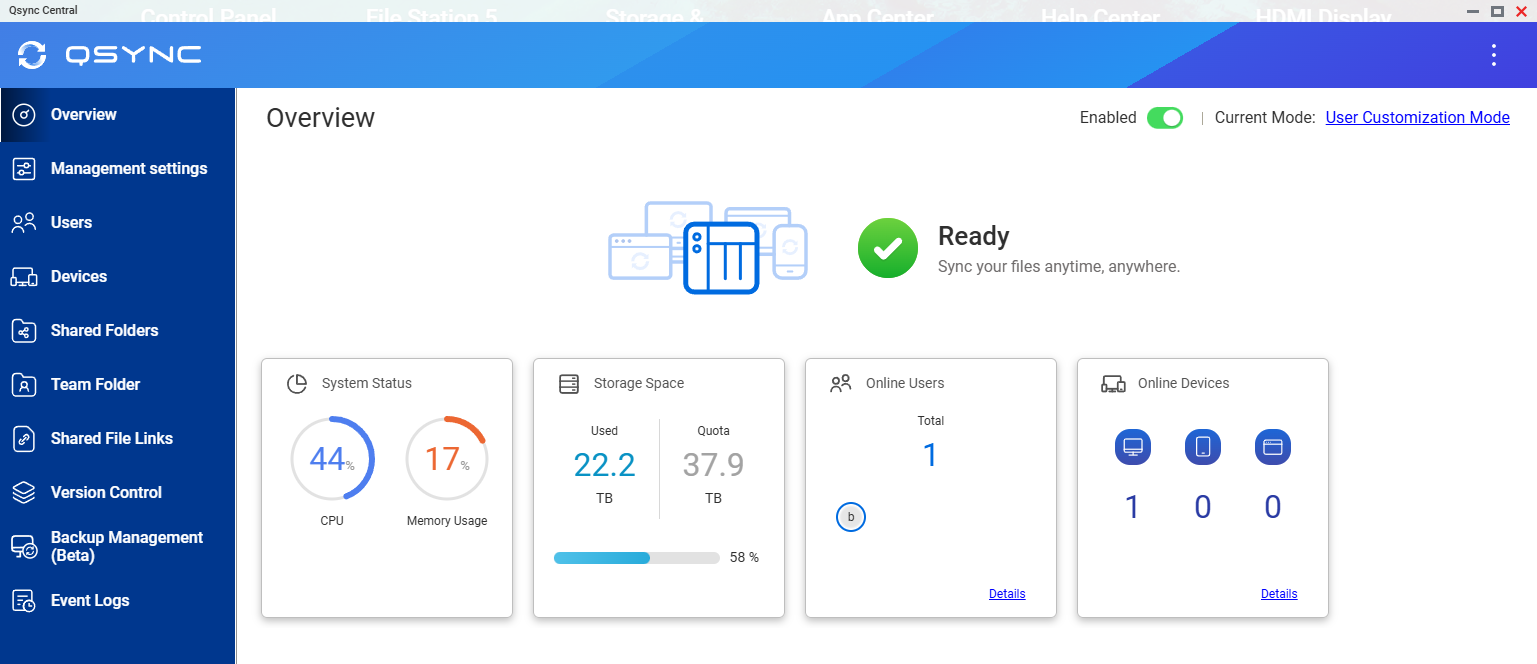Click the Overview sidebar icon

point(24,115)
